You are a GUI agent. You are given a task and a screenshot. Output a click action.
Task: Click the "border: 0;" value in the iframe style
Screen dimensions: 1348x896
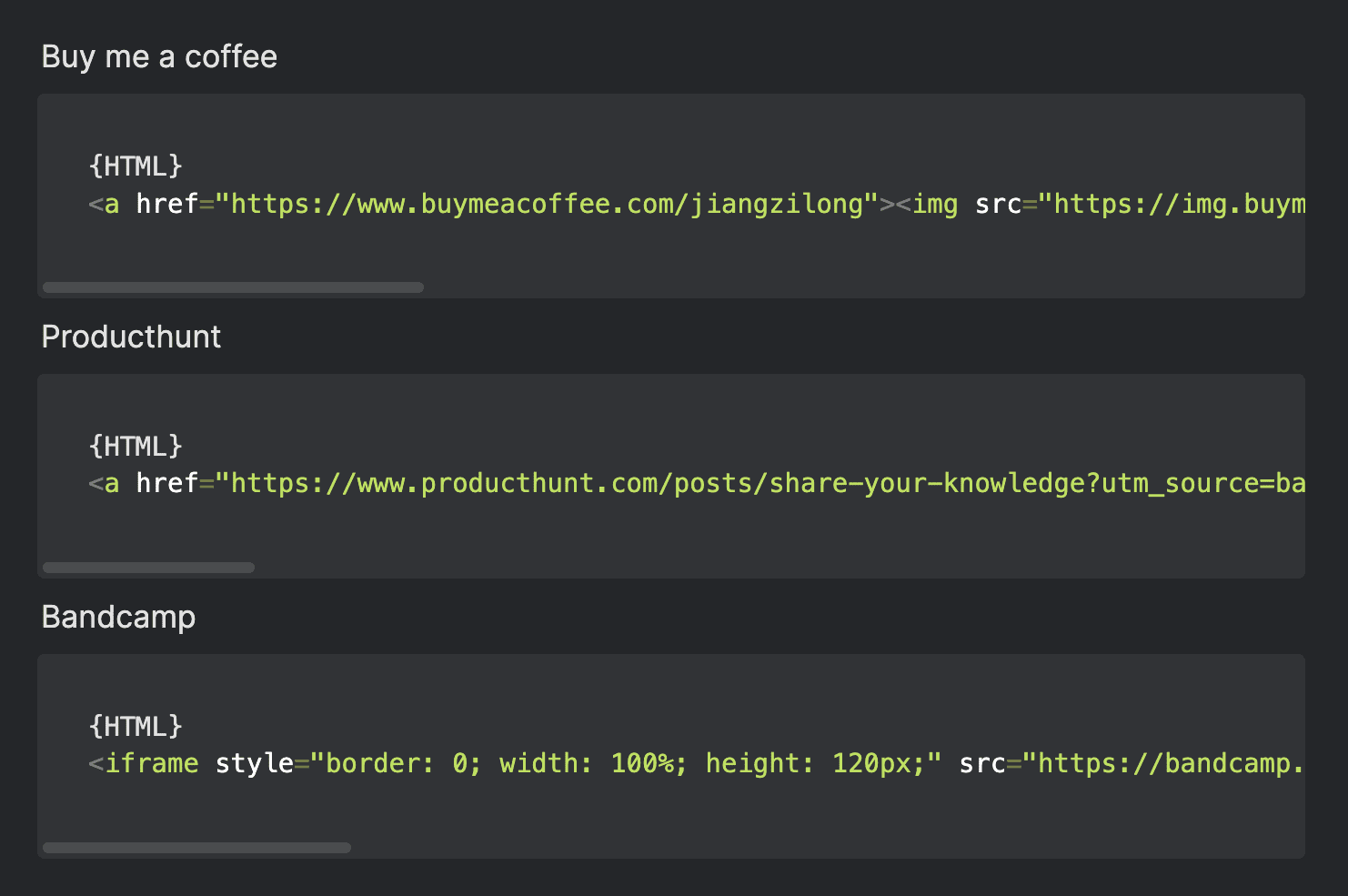pos(404,763)
